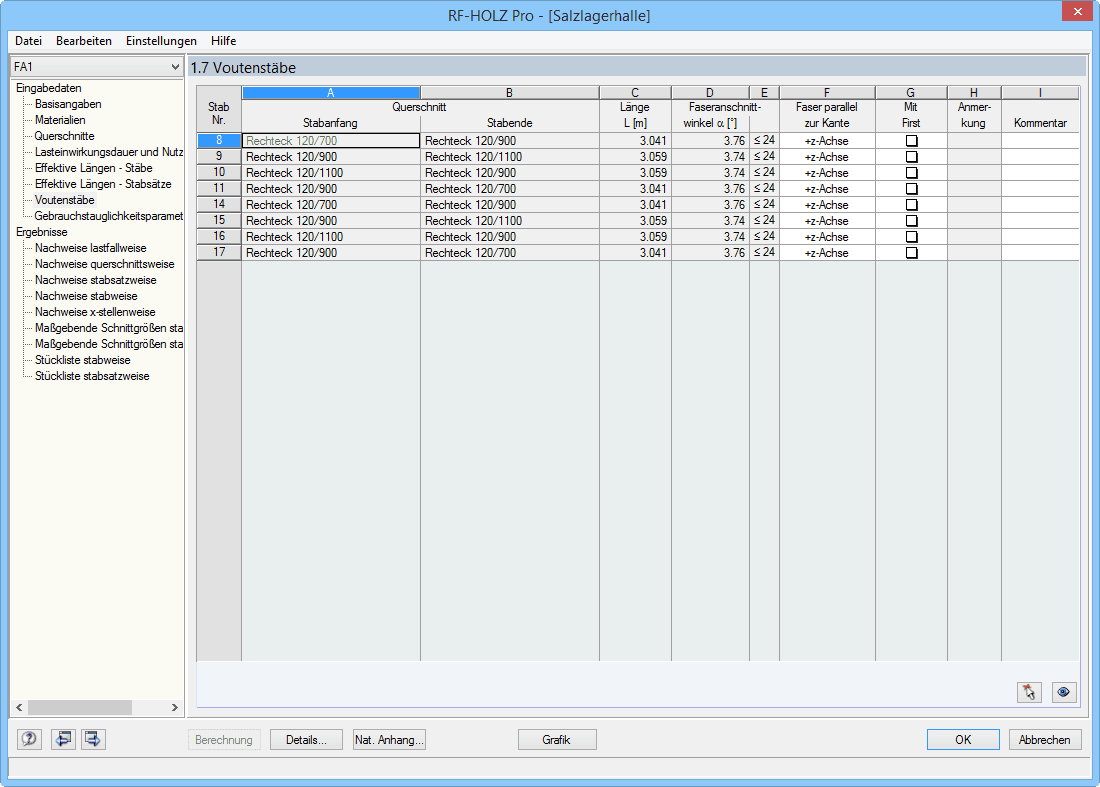Select Effektive Längen - Stäbe entry
The height and width of the screenshot is (787, 1100).
(94, 168)
